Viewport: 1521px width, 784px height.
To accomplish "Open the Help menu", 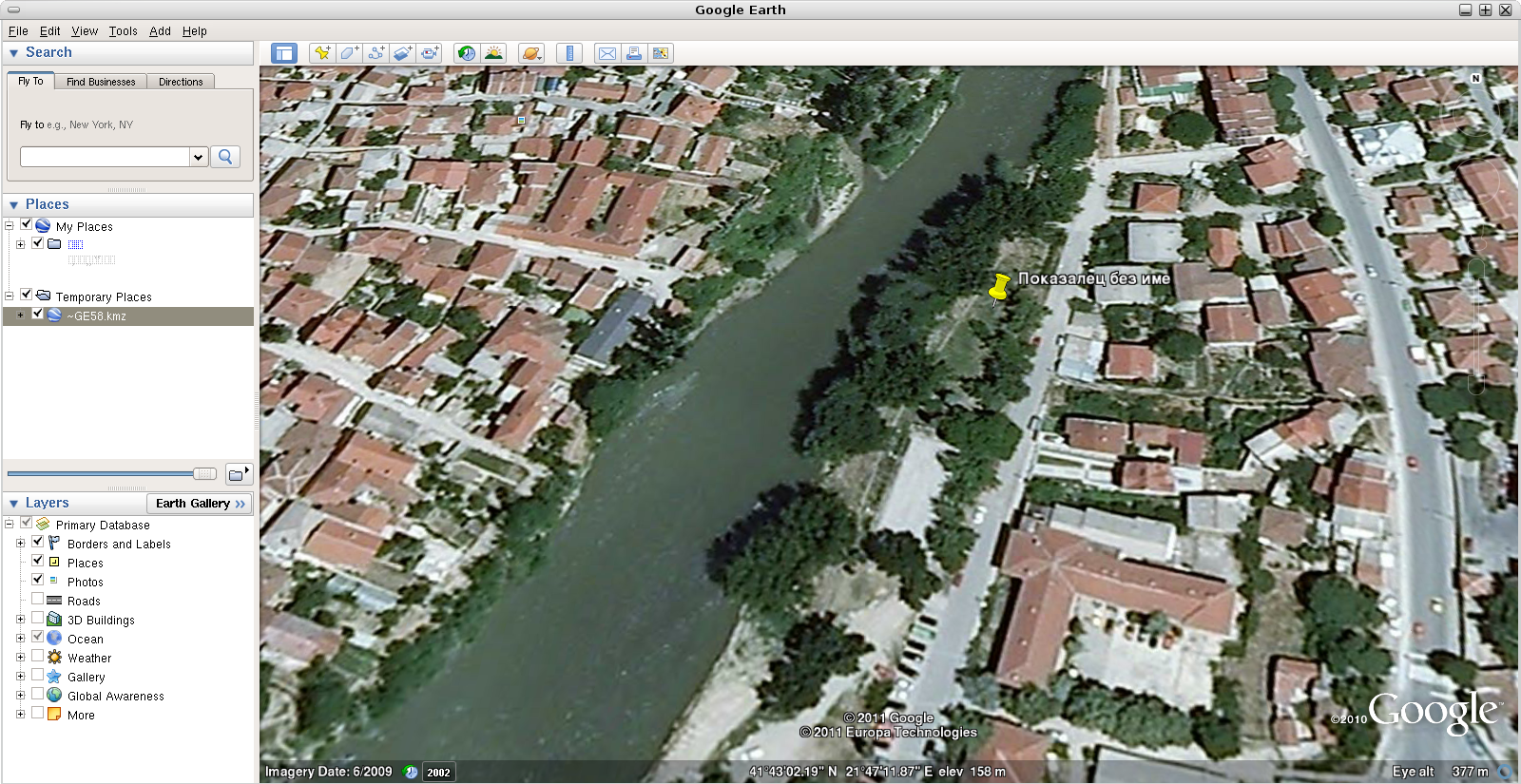I will pos(195,31).
